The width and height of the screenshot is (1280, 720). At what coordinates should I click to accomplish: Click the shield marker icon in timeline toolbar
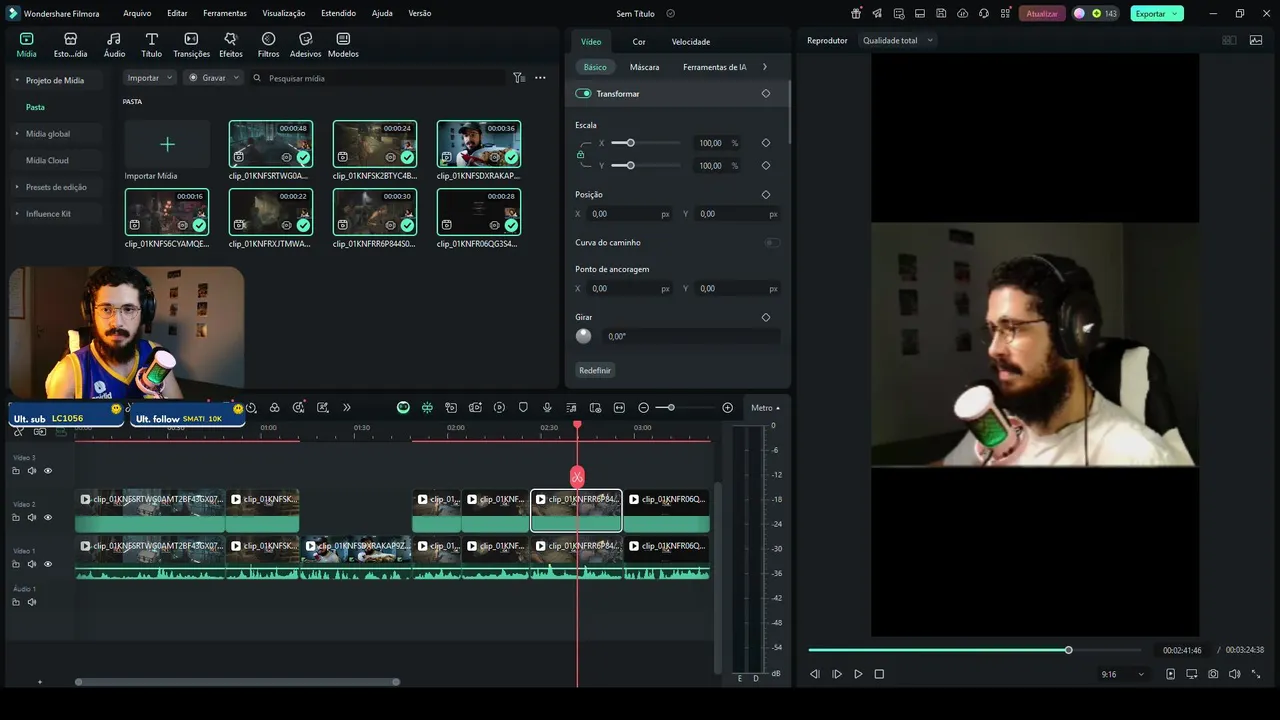pos(523,408)
